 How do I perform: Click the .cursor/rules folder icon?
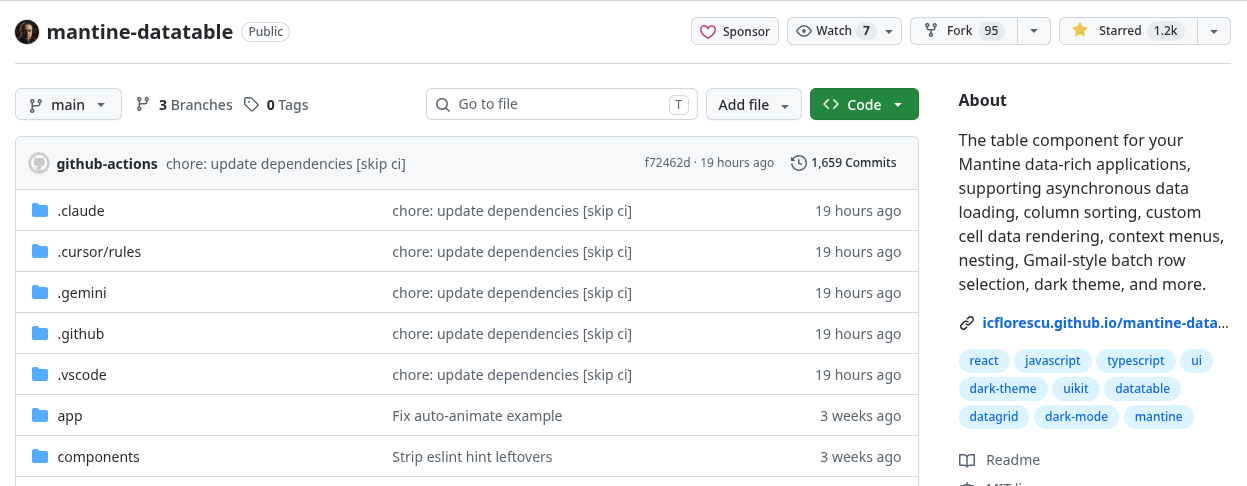[40, 252]
